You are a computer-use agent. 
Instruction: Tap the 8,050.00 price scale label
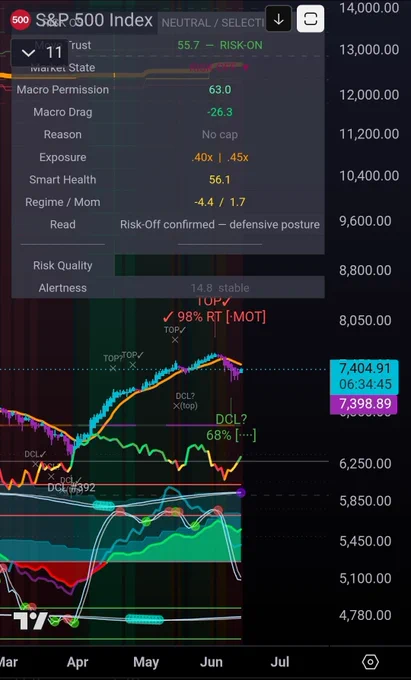pos(365,320)
